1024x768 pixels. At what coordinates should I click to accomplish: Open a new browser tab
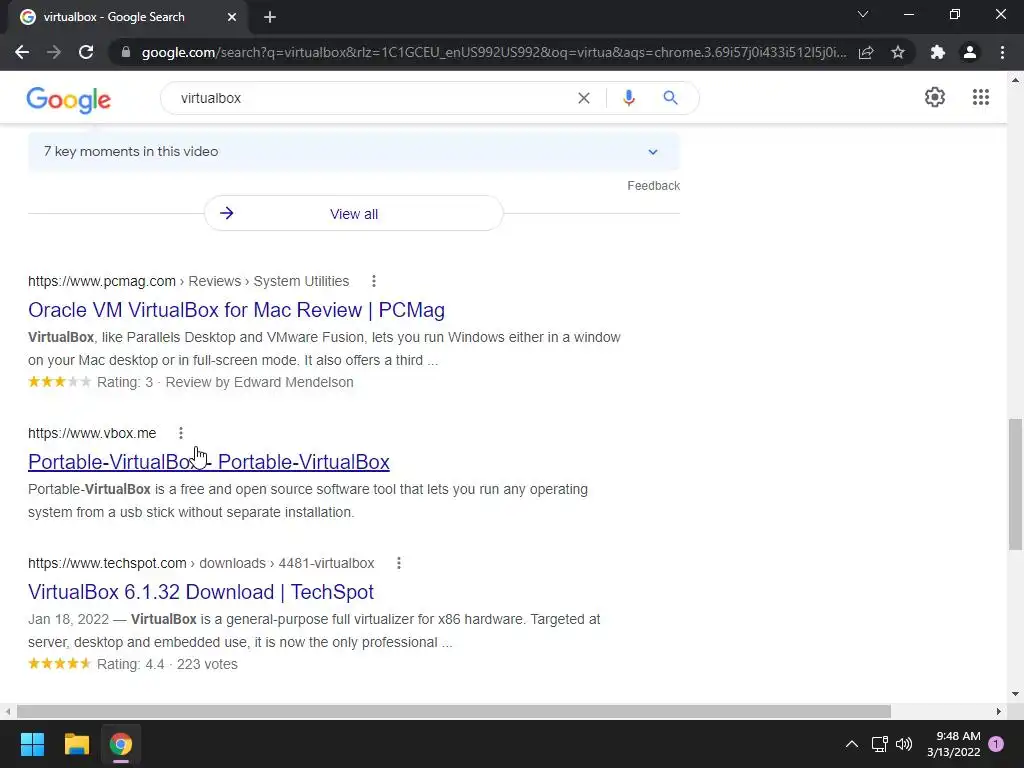270,17
